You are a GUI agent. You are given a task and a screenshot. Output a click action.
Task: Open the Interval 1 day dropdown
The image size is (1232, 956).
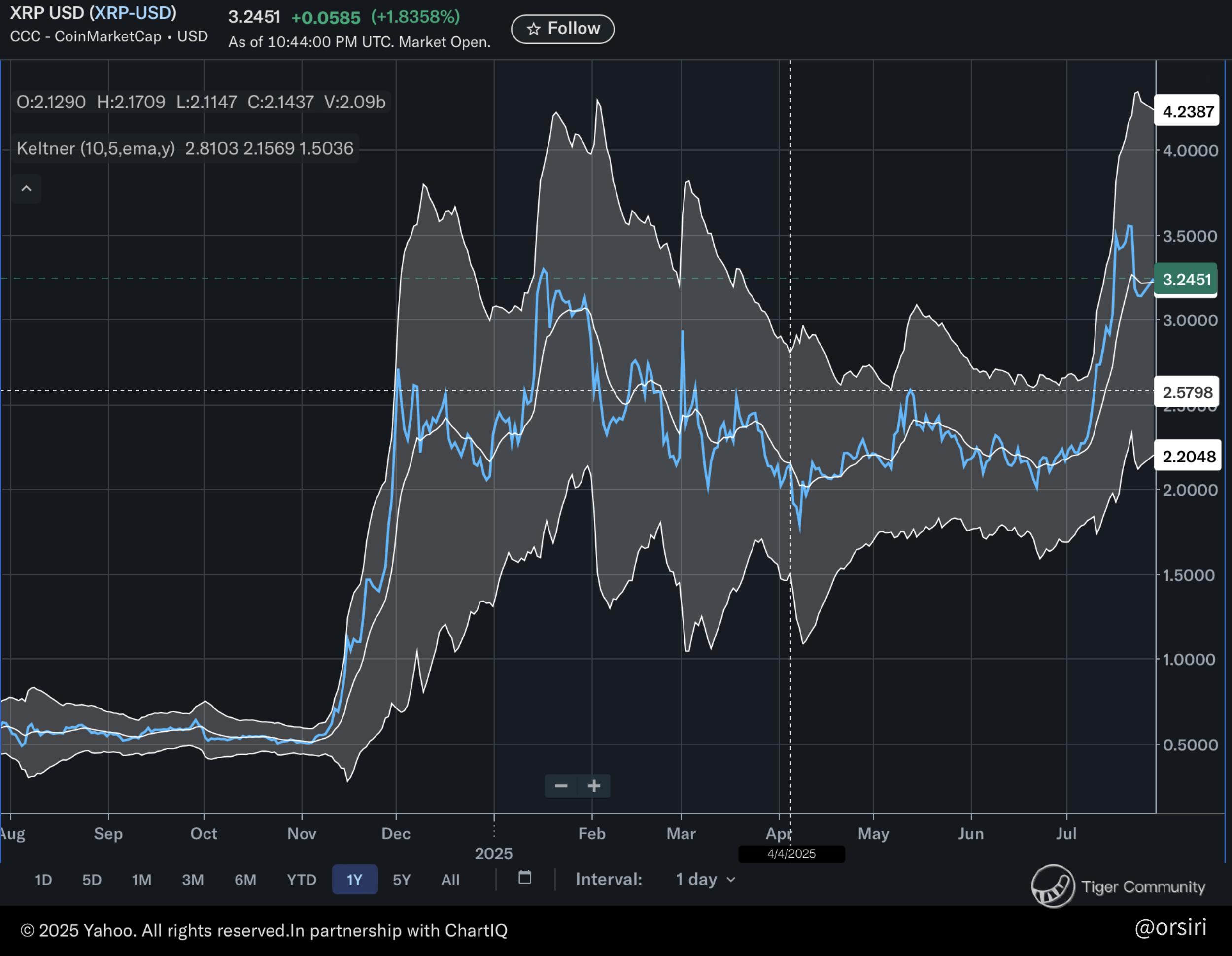[x=705, y=879]
